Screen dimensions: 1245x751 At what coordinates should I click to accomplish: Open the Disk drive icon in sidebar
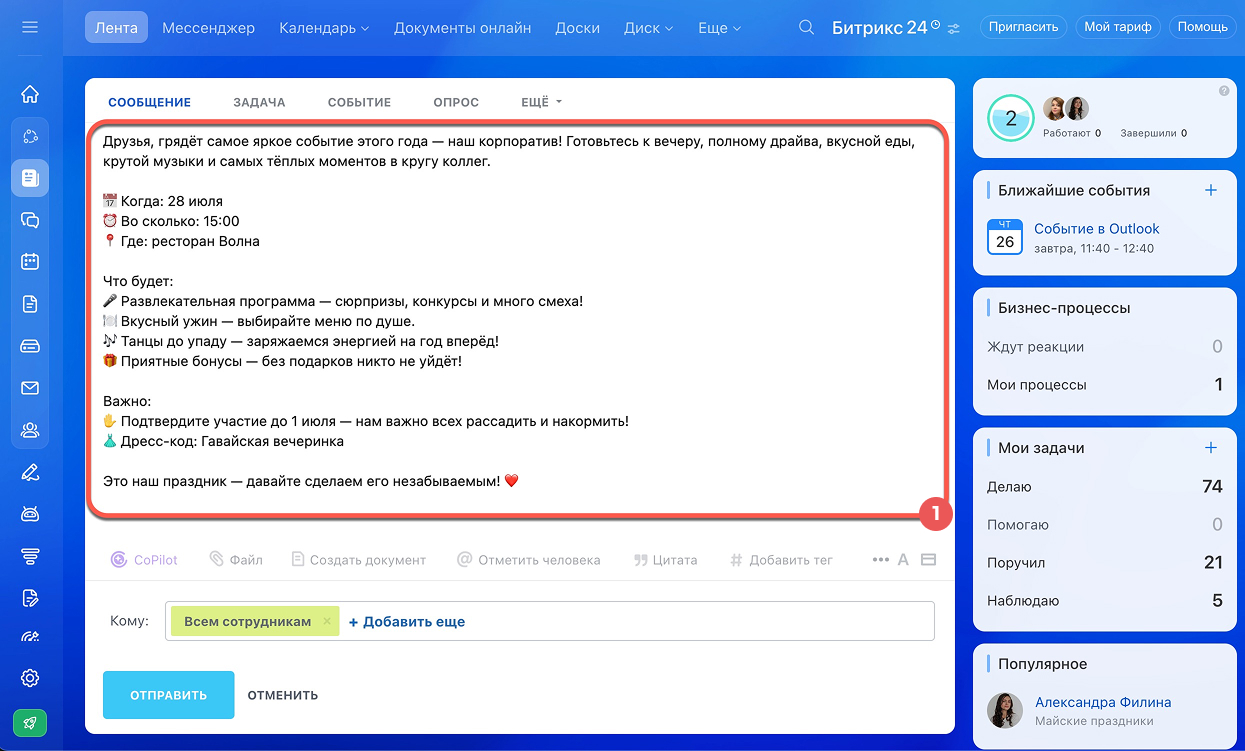[x=30, y=346]
